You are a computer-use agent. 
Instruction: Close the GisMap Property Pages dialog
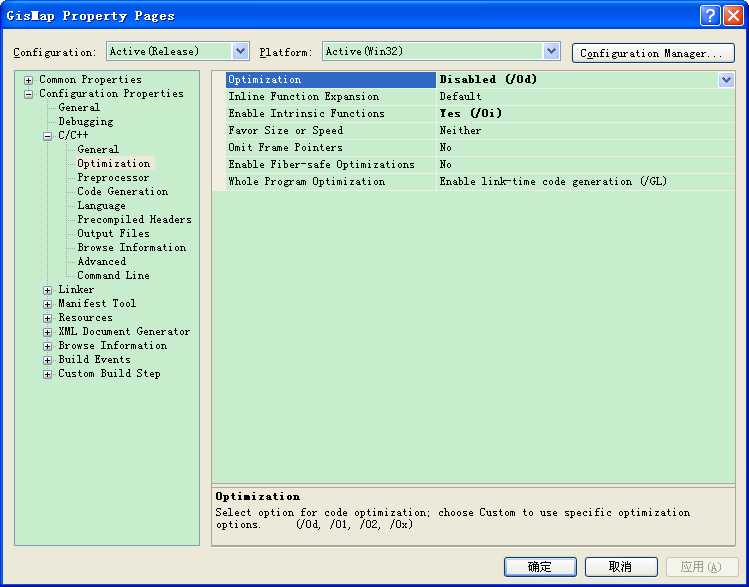(733, 16)
